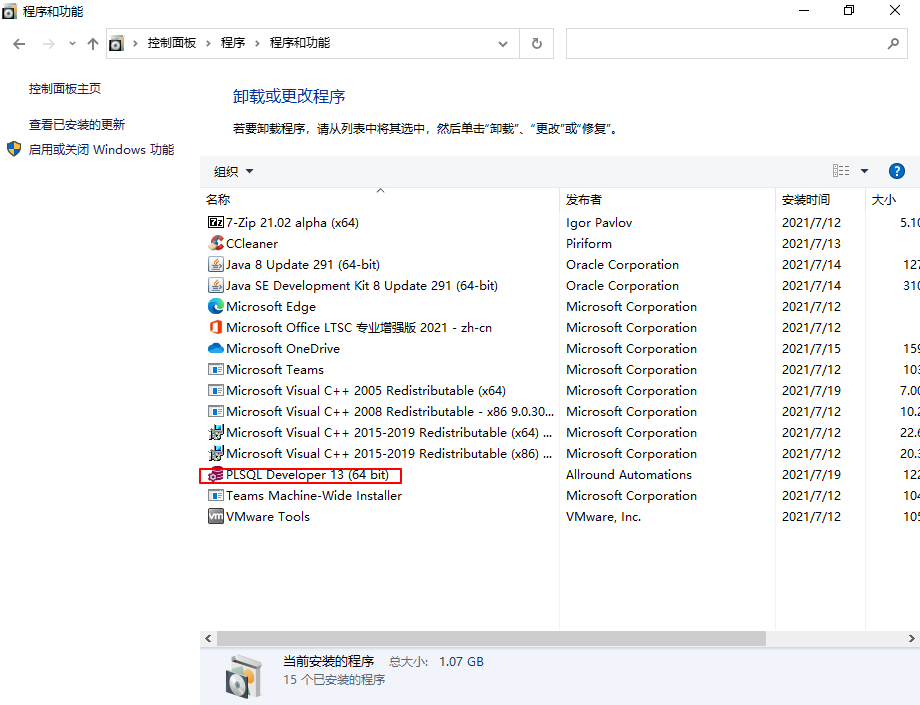Click the Microsoft Edge icon
This screenshot has height=705, width=920.
click(216, 306)
